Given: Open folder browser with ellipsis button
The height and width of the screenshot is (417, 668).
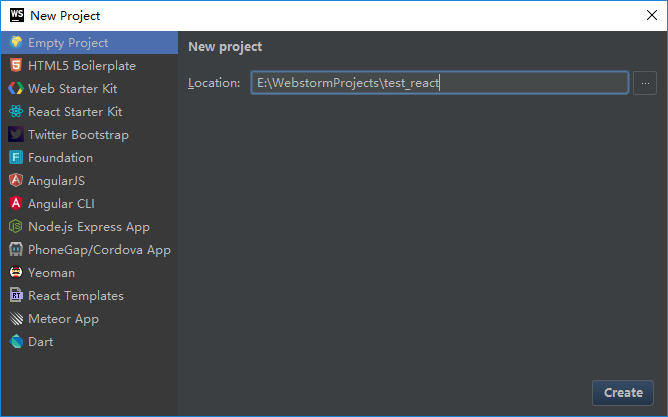Looking at the screenshot, I should [645, 83].
